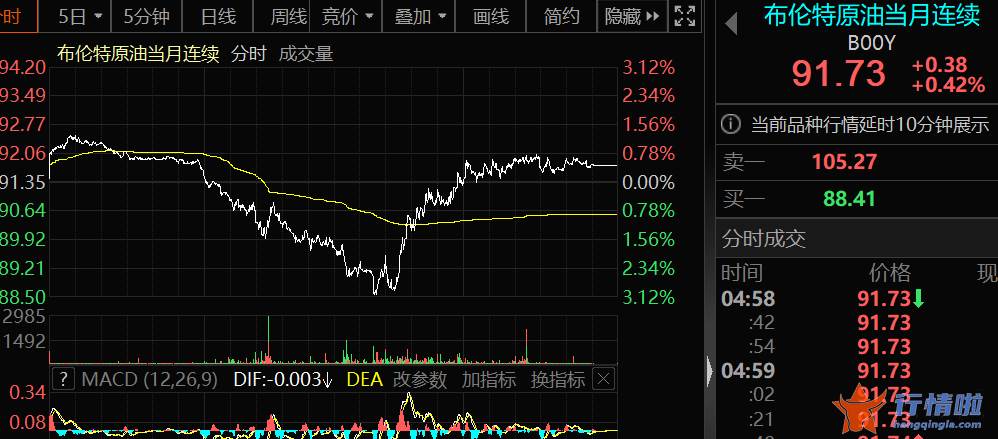The height and width of the screenshot is (439, 998).
Task: Switch to the 周线 weekly chart
Action: click(x=288, y=16)
